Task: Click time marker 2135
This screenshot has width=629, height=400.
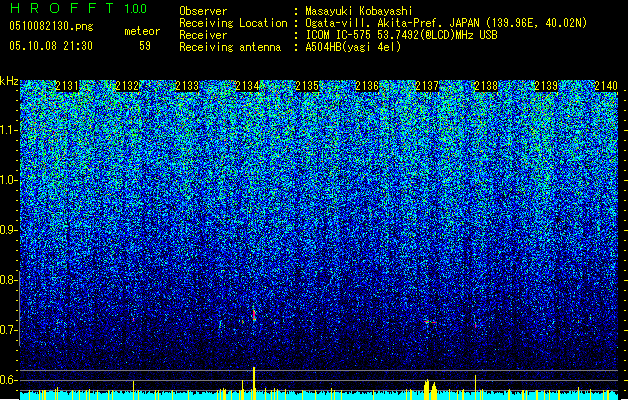Action: coord(307,86)
